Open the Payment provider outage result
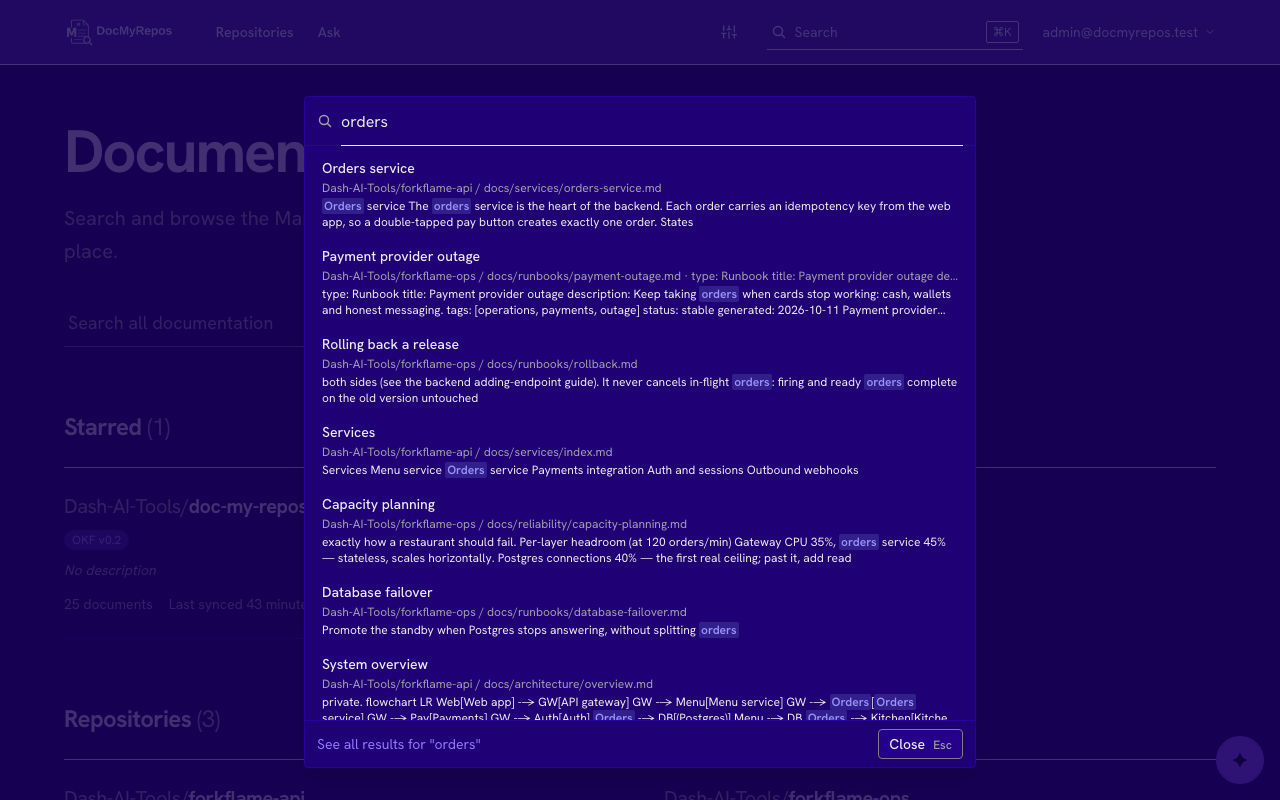Image resolution: width=1280 pixels, height=800 pixels. pos(640,283)
